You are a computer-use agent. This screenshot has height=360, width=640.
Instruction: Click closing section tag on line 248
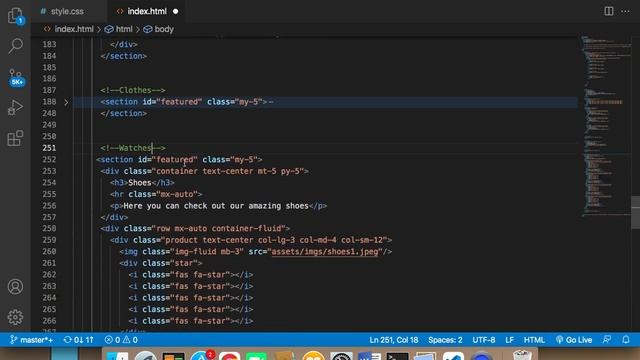click(124, 113)
